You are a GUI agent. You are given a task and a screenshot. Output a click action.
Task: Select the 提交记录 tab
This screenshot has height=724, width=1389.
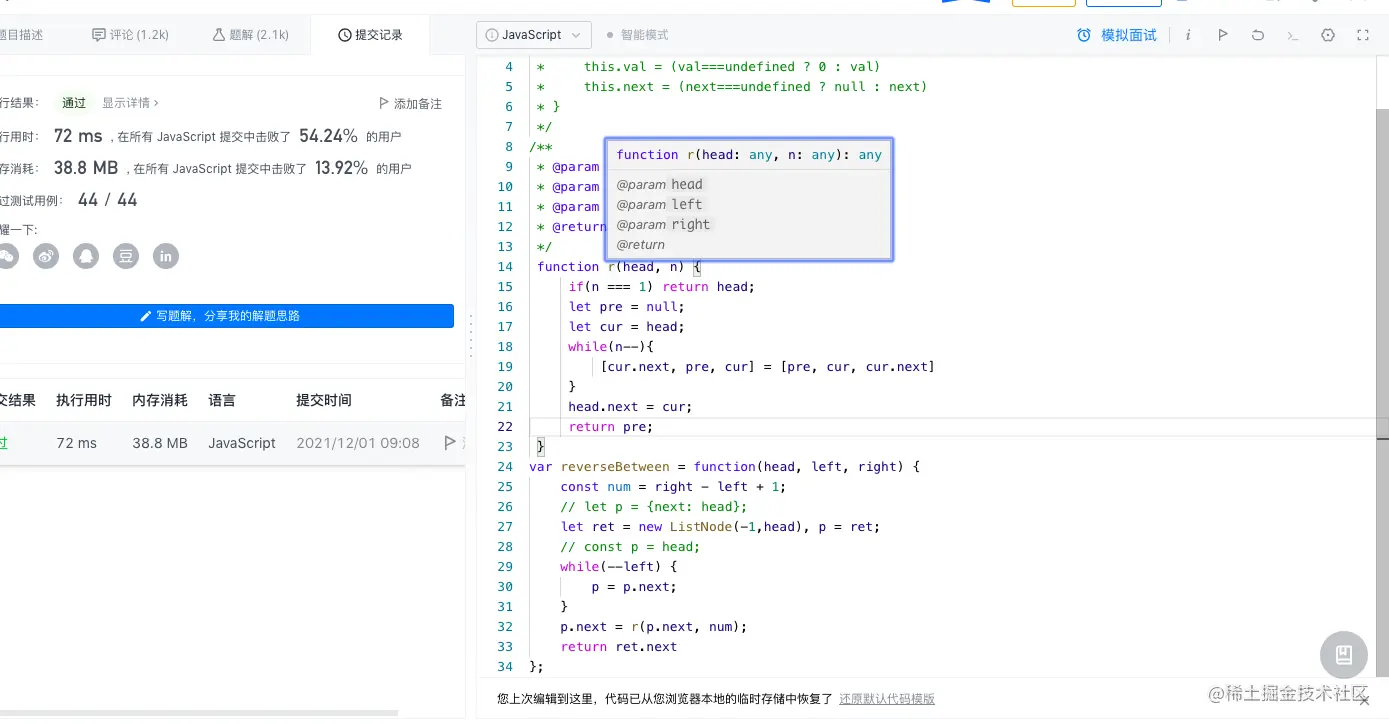pyautogui.click(x=370, y=35)
